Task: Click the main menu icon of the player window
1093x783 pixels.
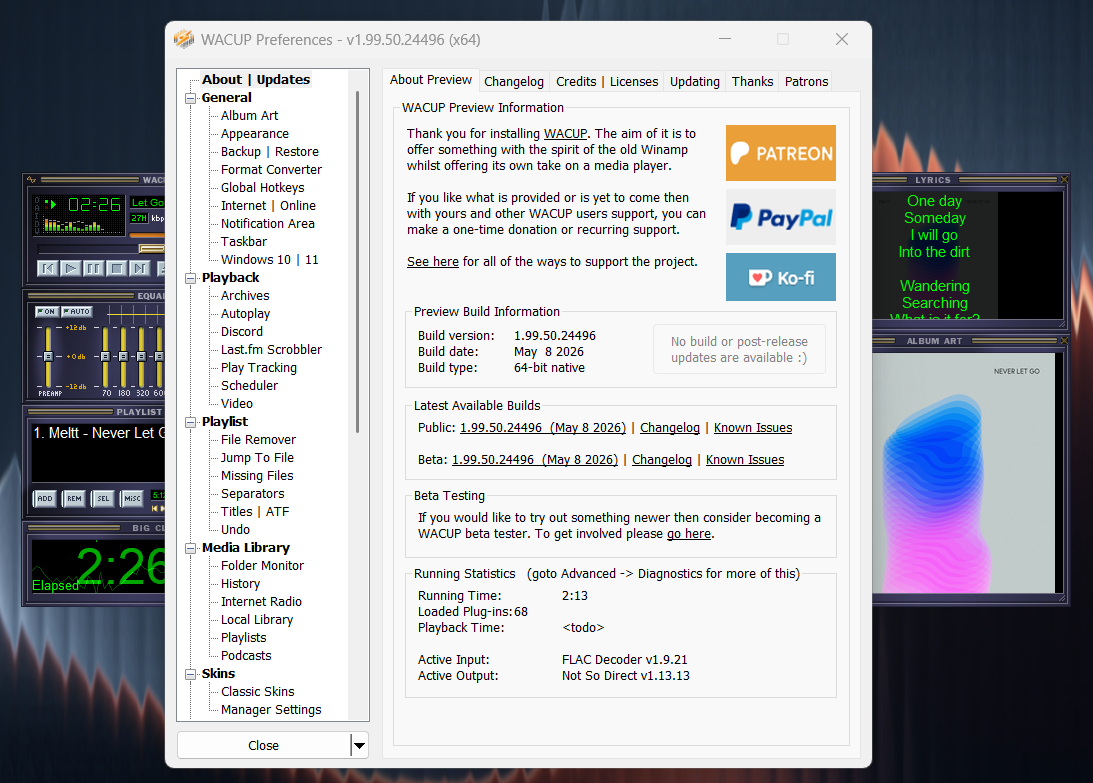Action: click(x=31, y=180)
